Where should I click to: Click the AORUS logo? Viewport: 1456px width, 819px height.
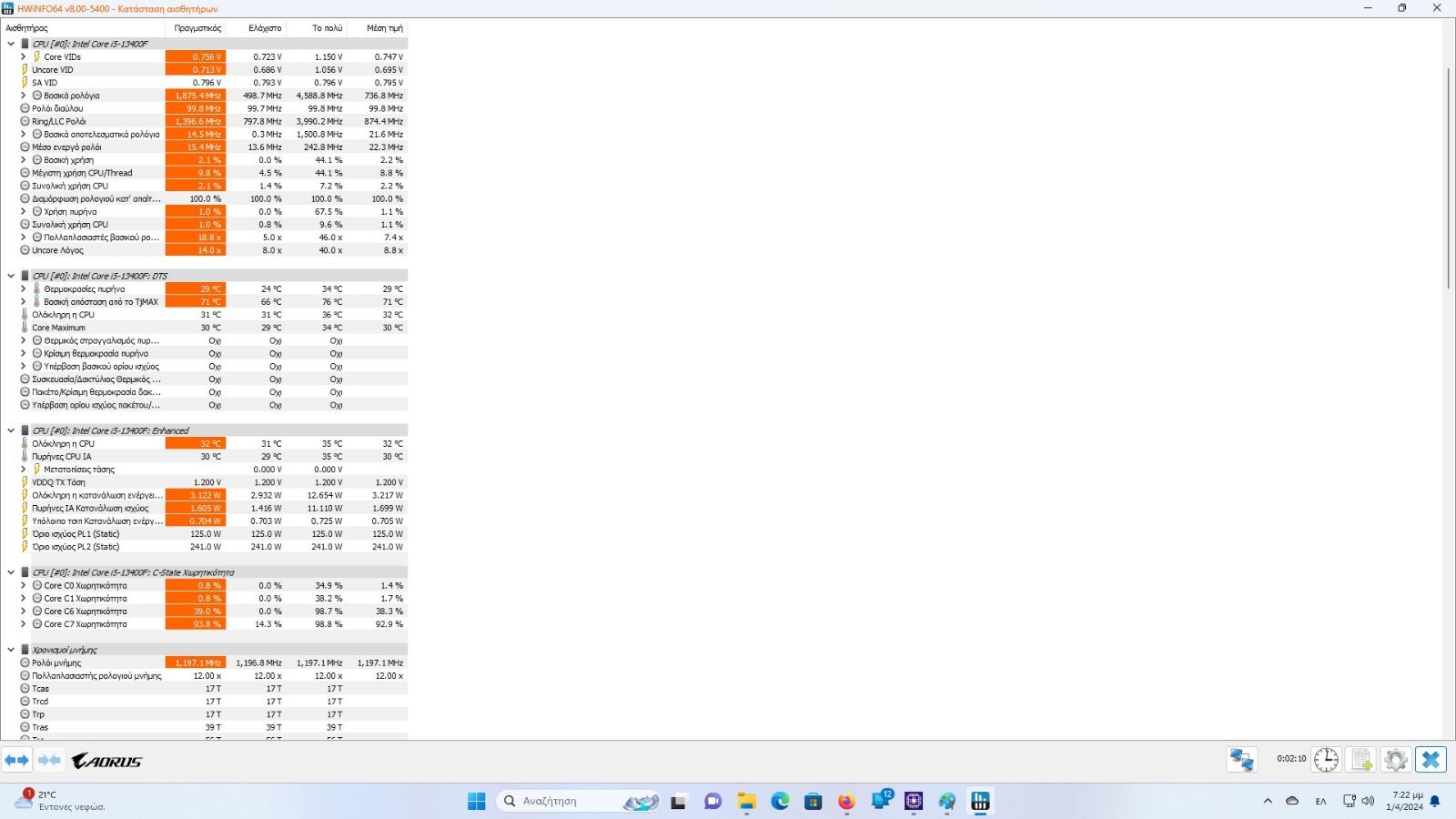[106, 761]
